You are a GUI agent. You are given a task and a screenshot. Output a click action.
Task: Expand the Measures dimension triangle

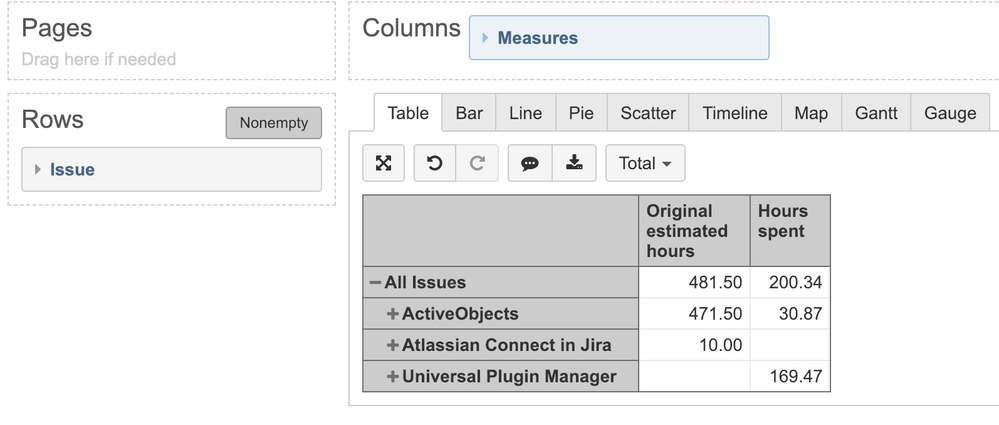pyautogui.click(x=485, y=38)
